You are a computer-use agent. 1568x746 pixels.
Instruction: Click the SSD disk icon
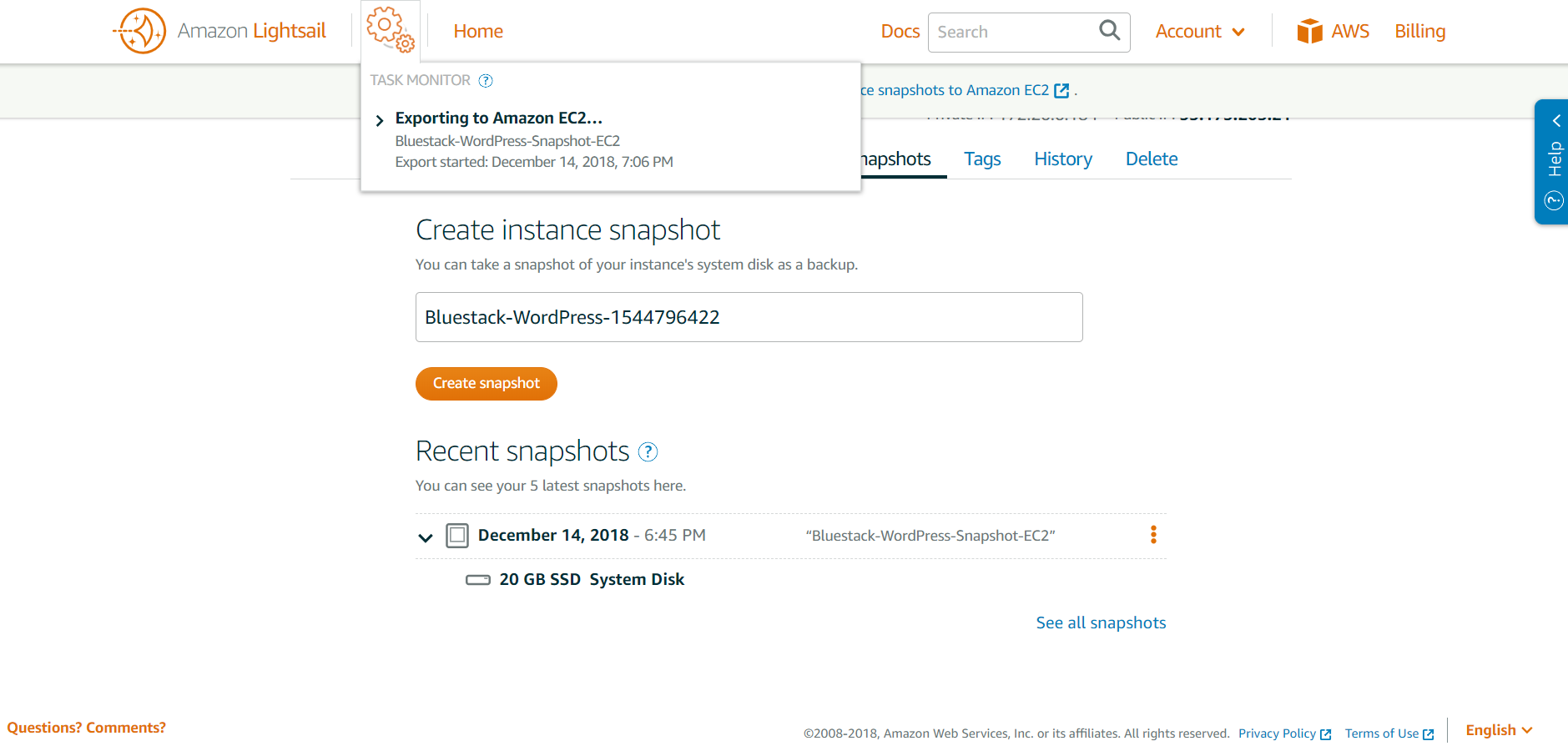click(x=478, y=580)
